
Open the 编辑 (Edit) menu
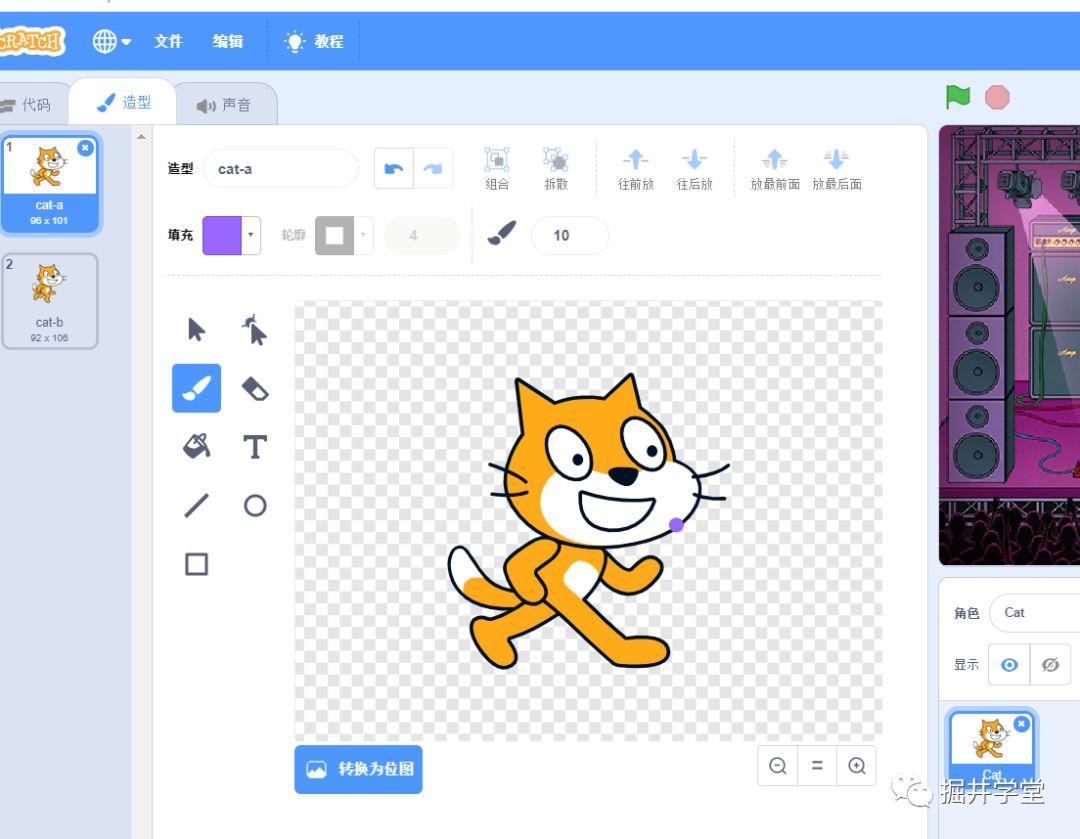click(x=227, y=41)
